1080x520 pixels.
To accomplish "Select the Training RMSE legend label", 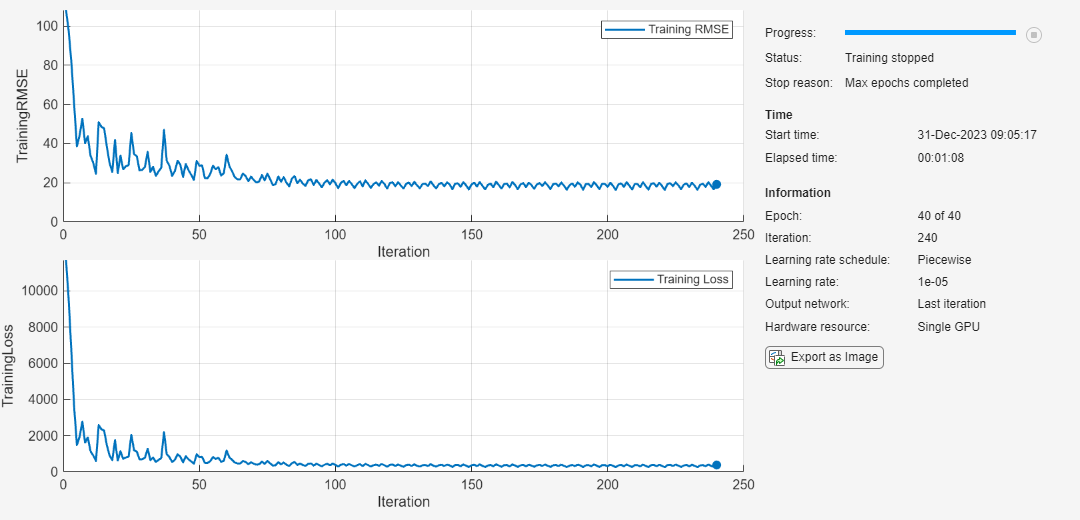I will [689, 30].
